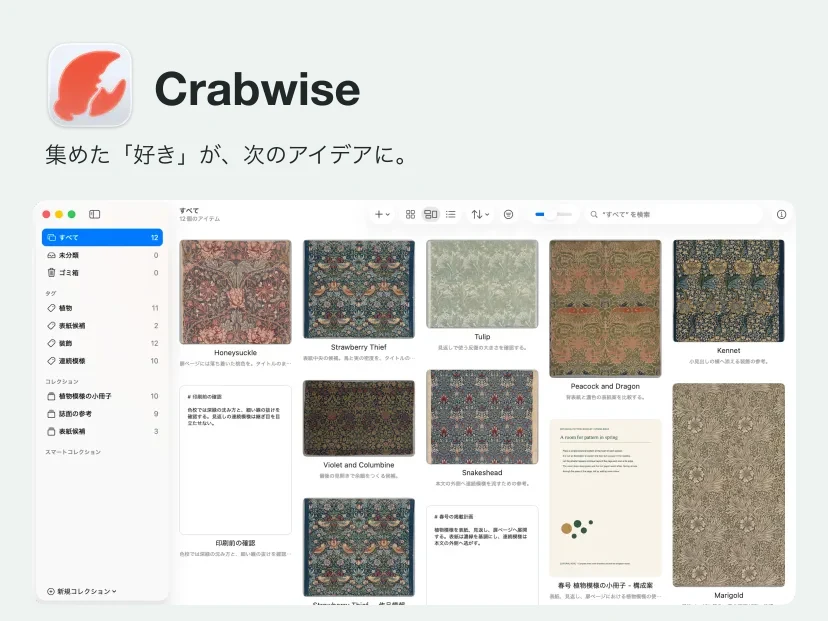Open the ゴミ箱 trash sidebar item
Image resolution: width=828 pixels, height=621 pixels.
coord(102,272)
